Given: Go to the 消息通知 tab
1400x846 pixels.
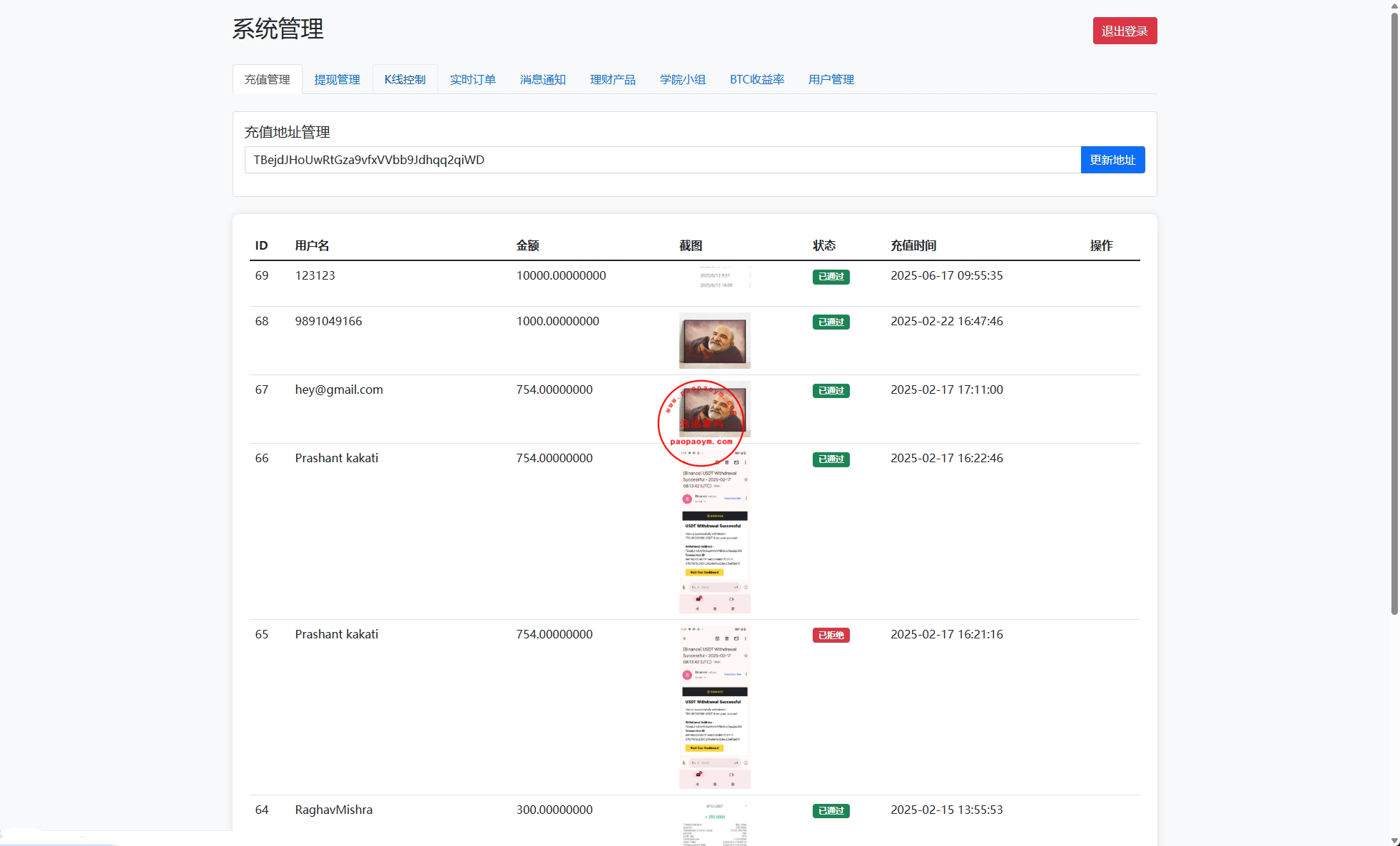Looking at the screenshot, I should [x=542, y=79].
